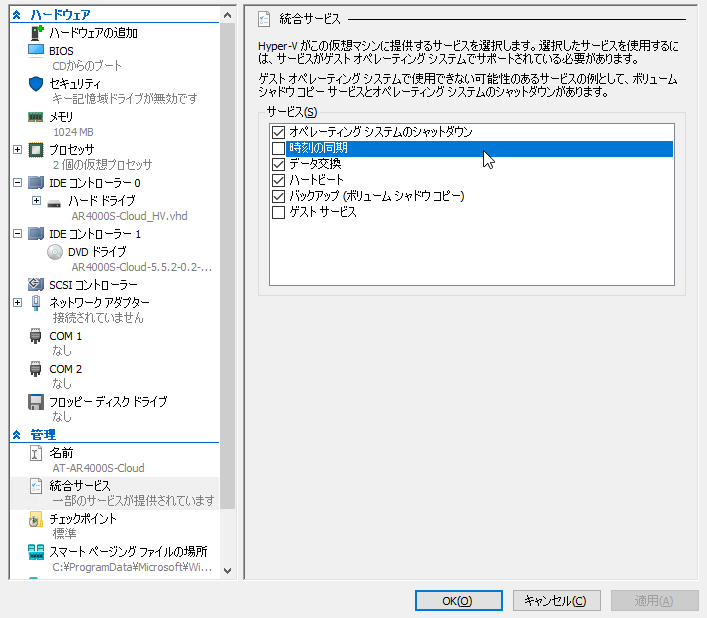Click the AR4000S-Cloud_HV.vhd file text
The width and height of the screenshot is (707, 618).
pos(129,216)
